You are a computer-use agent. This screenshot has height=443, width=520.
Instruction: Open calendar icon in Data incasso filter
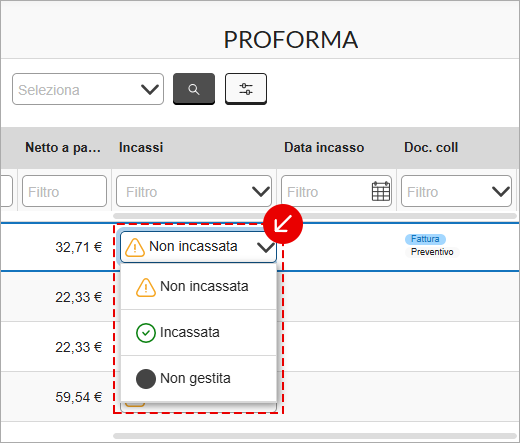381,191
